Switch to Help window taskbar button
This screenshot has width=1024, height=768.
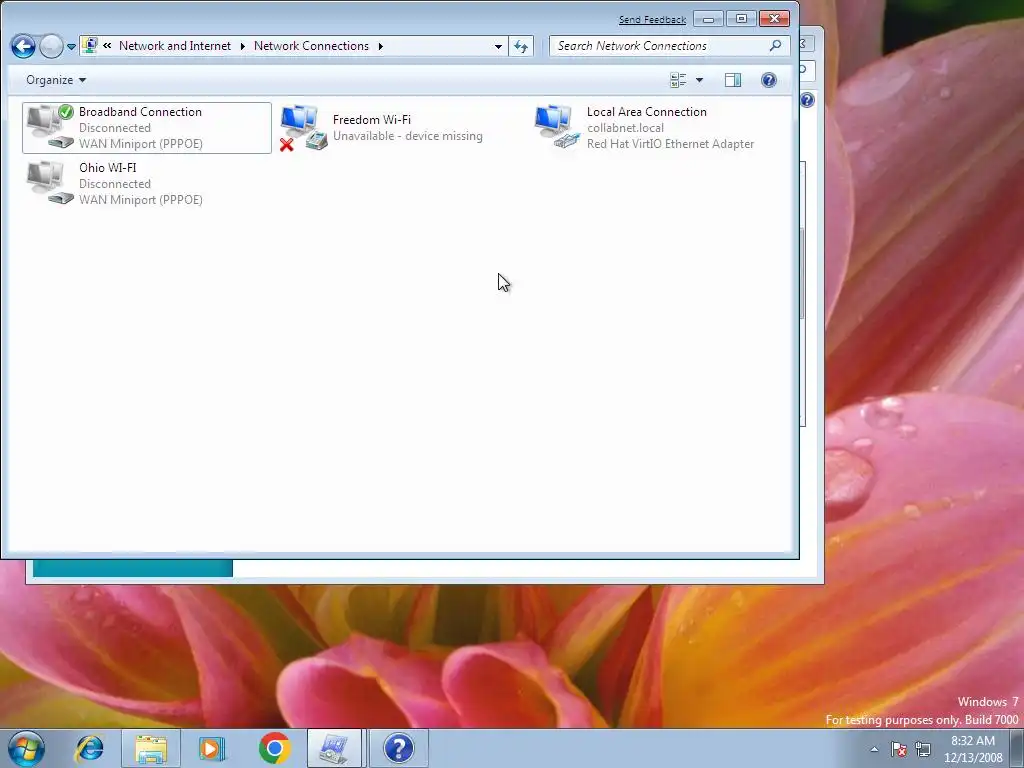(398, 748)
